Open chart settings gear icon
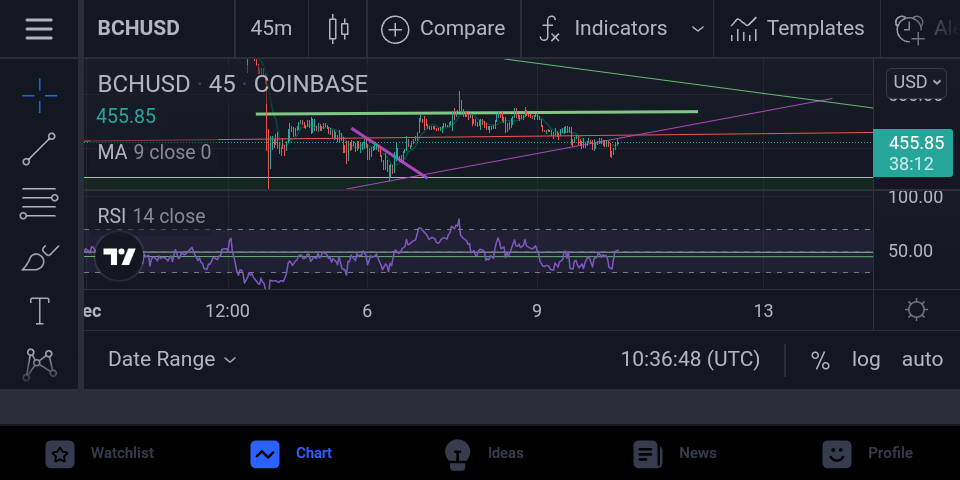Image resolution: width=960 pixels, height=480 pixels. 916,310
